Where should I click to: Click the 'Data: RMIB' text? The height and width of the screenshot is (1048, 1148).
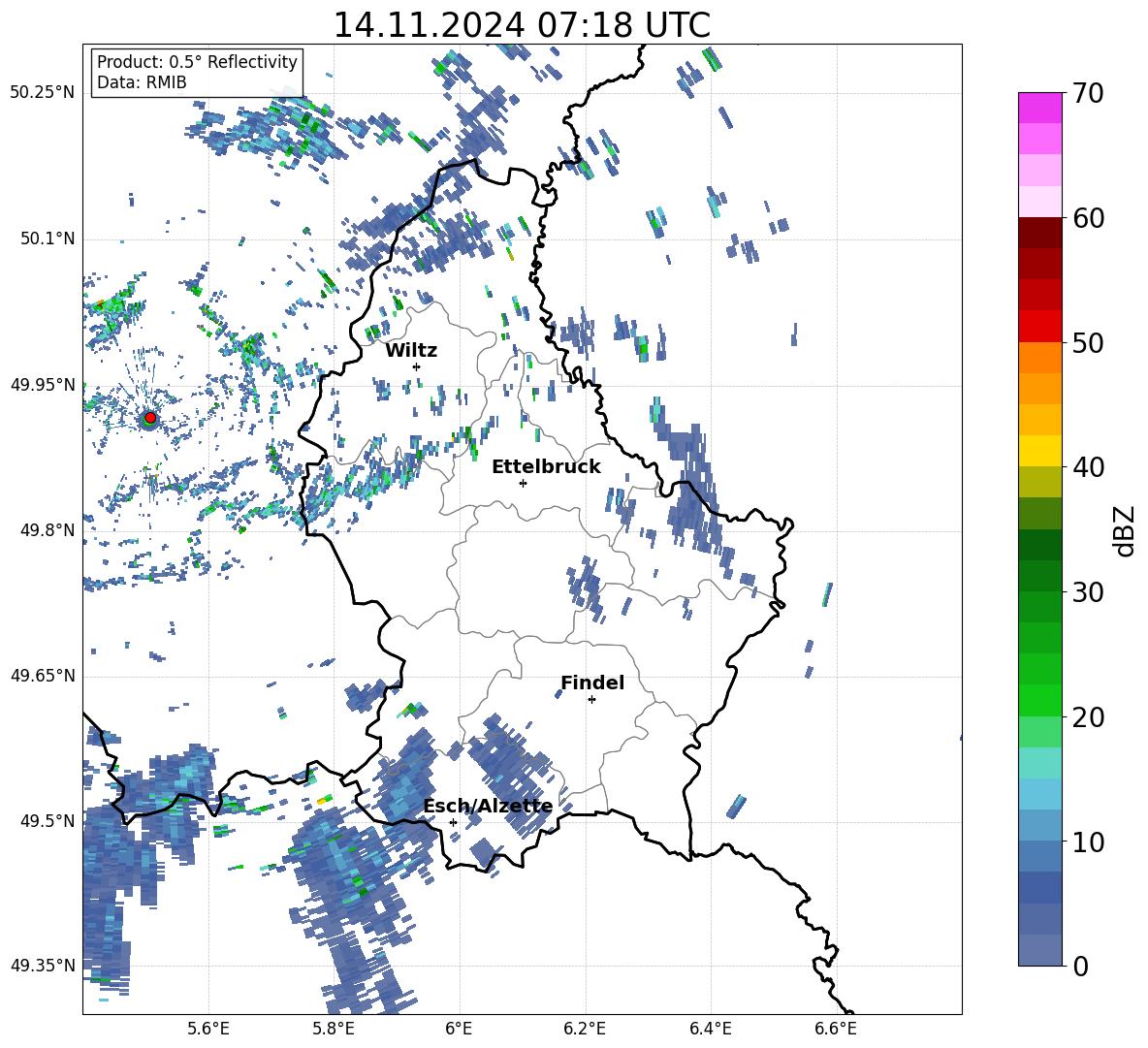coord(142,82)
